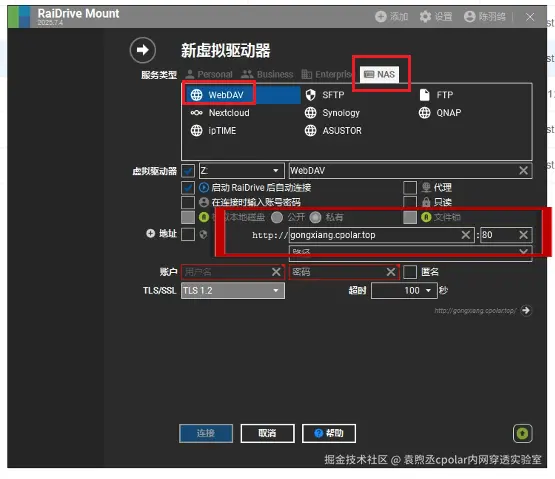The height and width of the screenshot is (479, 555).
Task: Choose Synology service
Action: click(332, 113)
